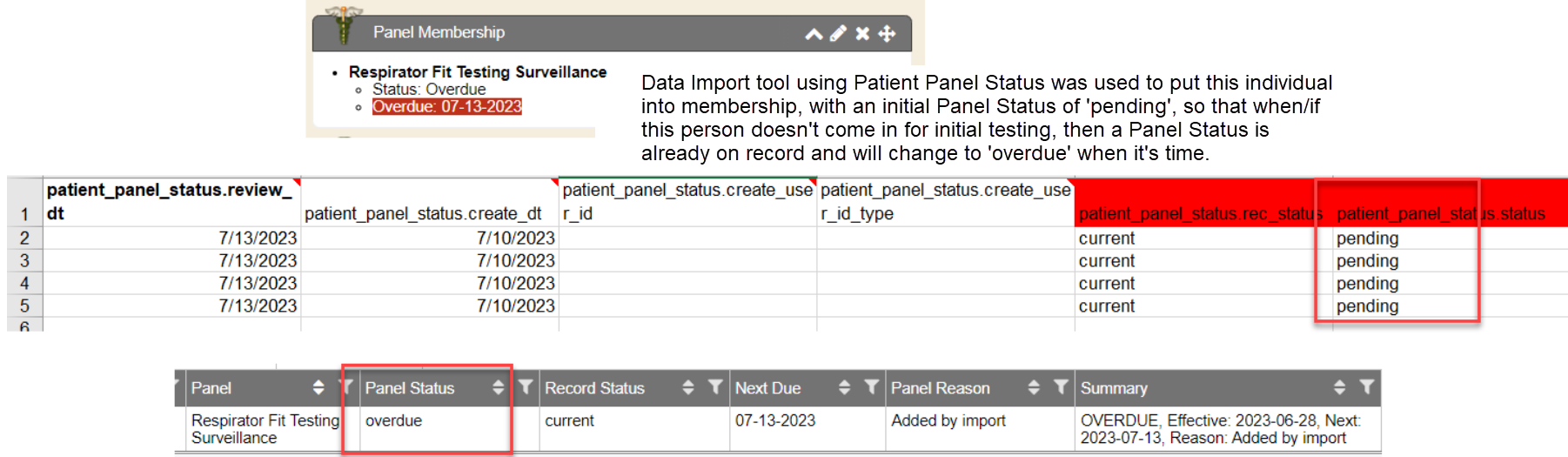Select the red patient_panel_status.status header cell

click(x=1440, y=213)
